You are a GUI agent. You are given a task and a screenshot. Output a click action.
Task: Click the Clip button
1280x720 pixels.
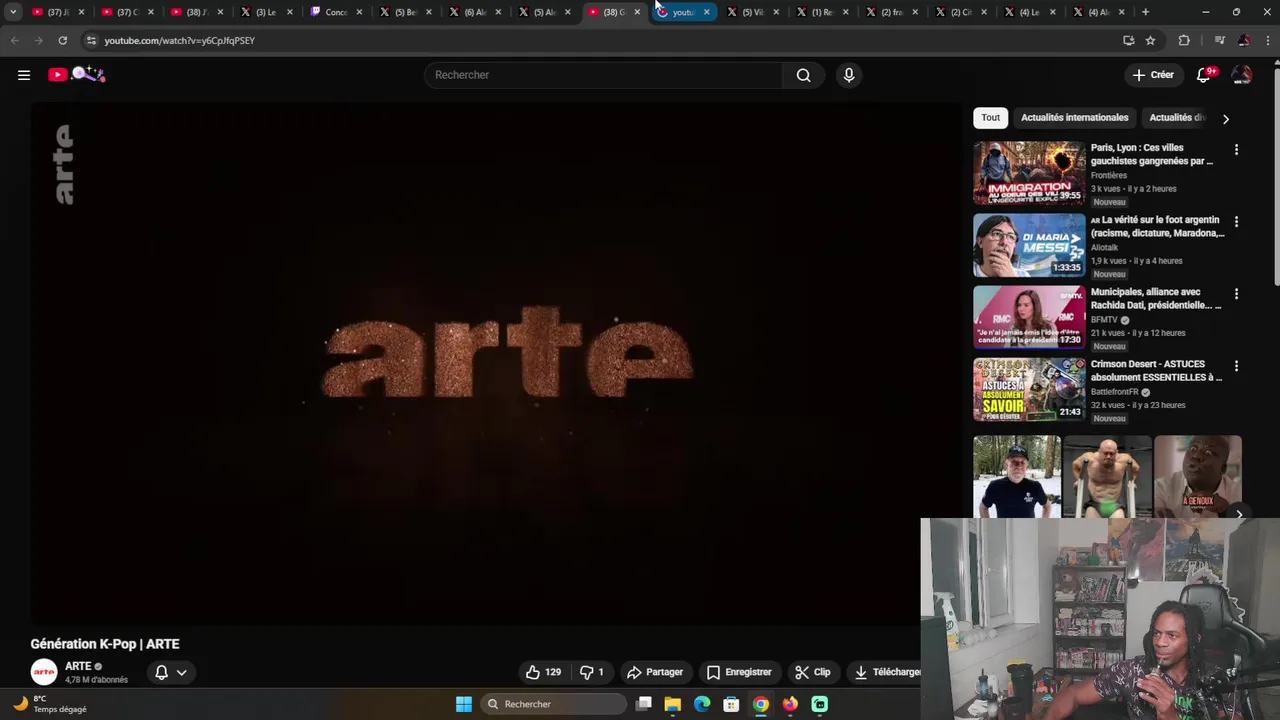point(813,672)
